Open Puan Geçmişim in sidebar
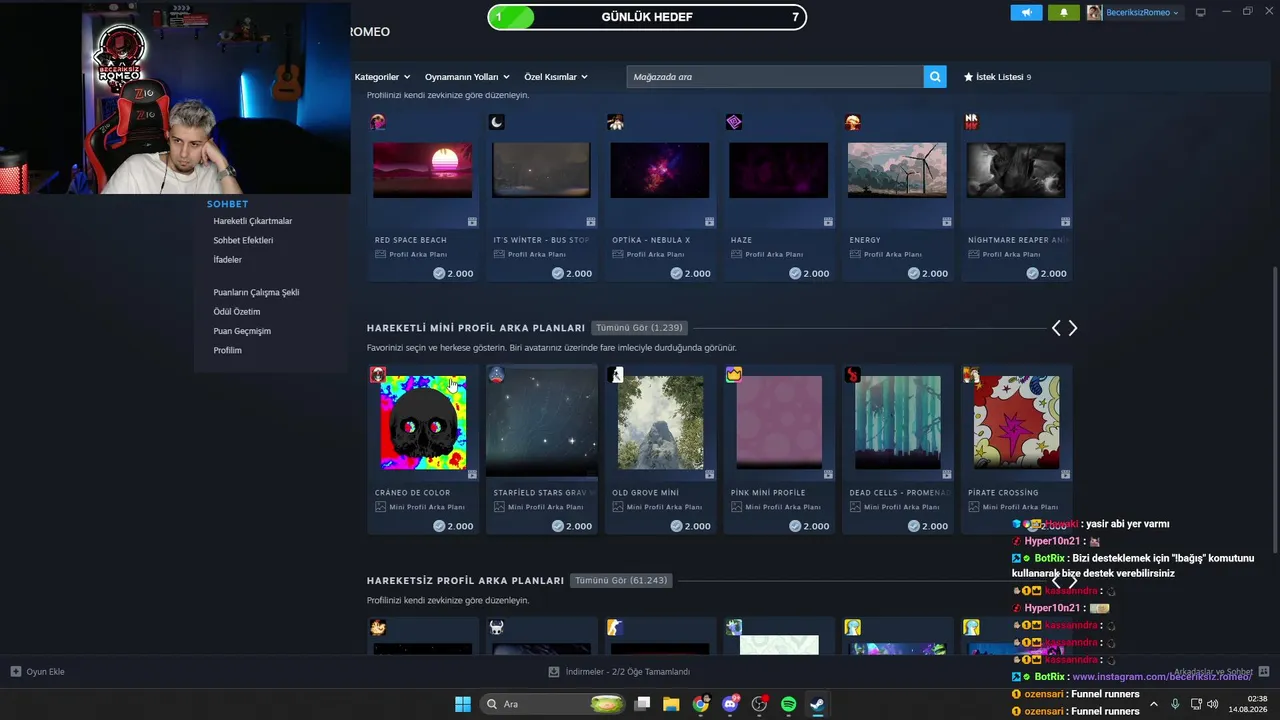 click(242, 331)
